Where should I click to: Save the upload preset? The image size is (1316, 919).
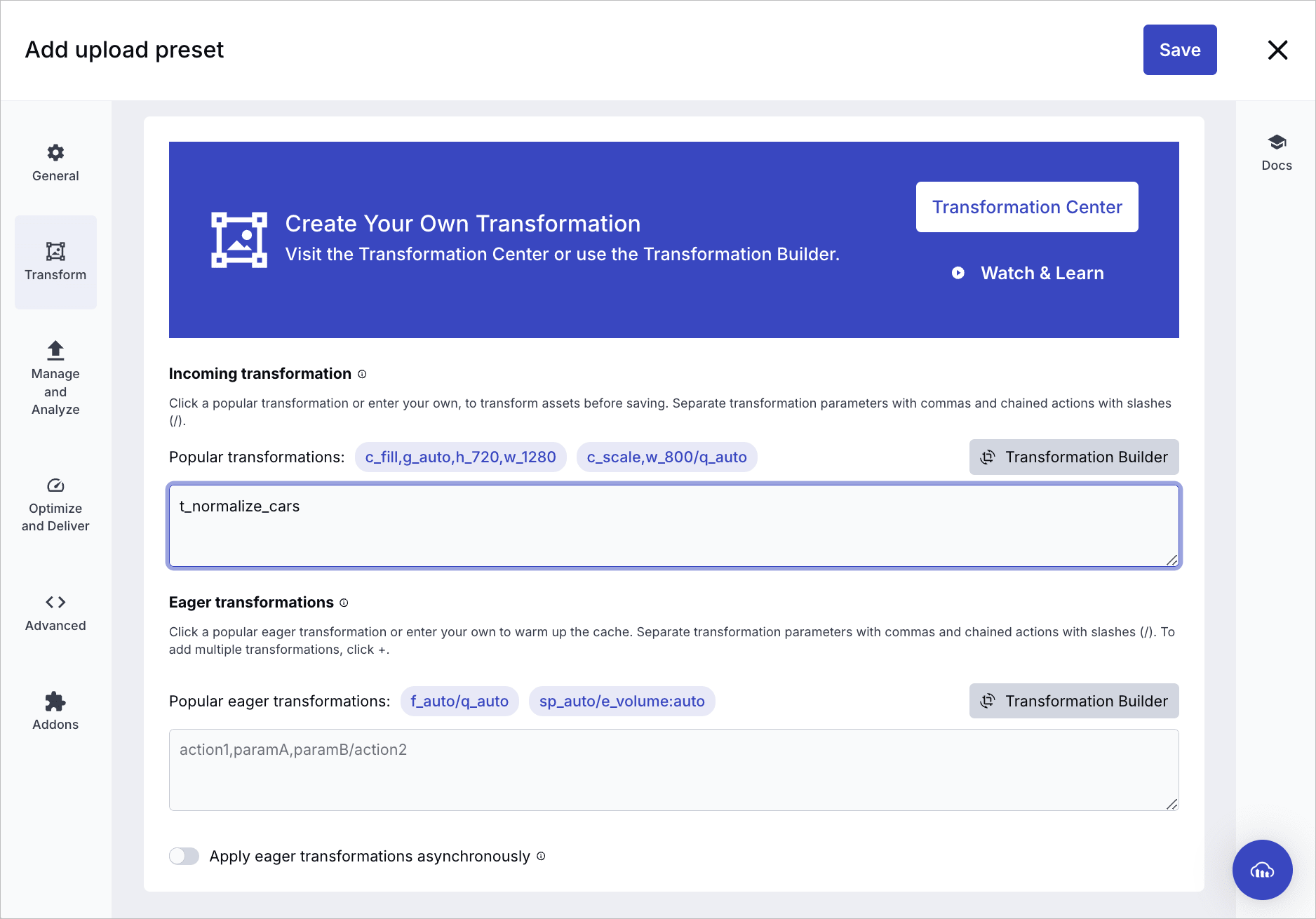click(x=1179, y=49)
